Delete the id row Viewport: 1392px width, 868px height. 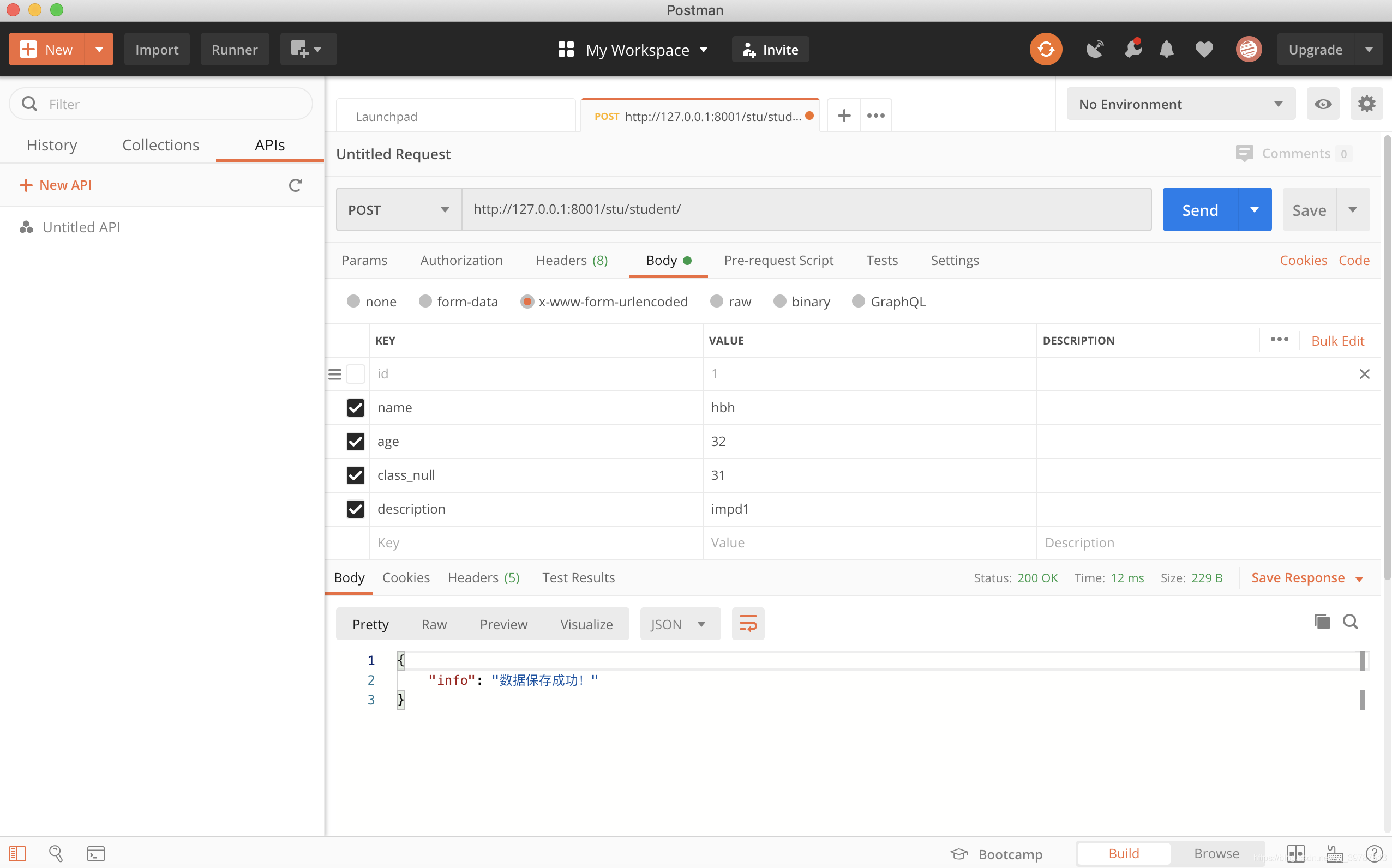[1364, 374]
